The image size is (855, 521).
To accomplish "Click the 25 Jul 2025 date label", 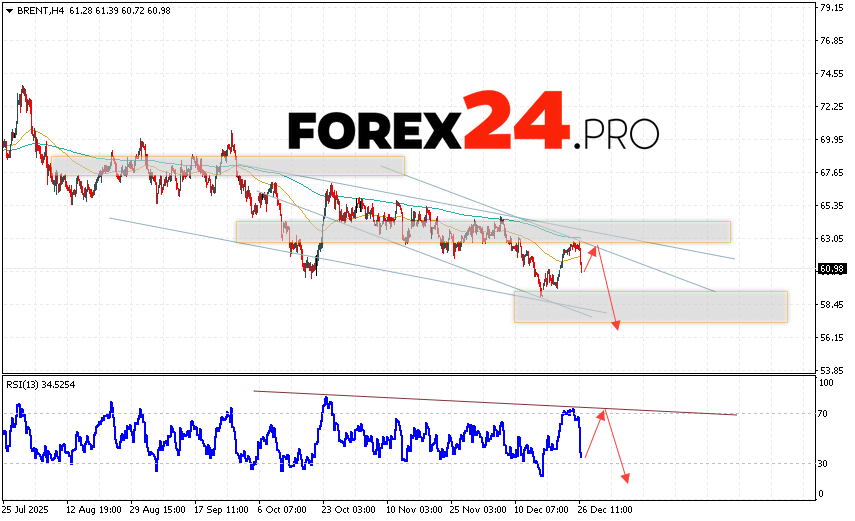I will 27,508.
